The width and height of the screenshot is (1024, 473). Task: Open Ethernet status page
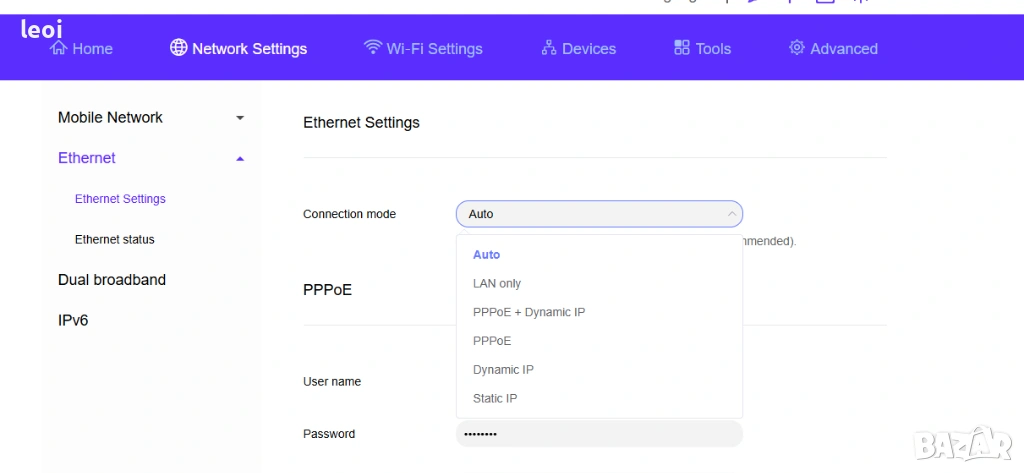115,240
